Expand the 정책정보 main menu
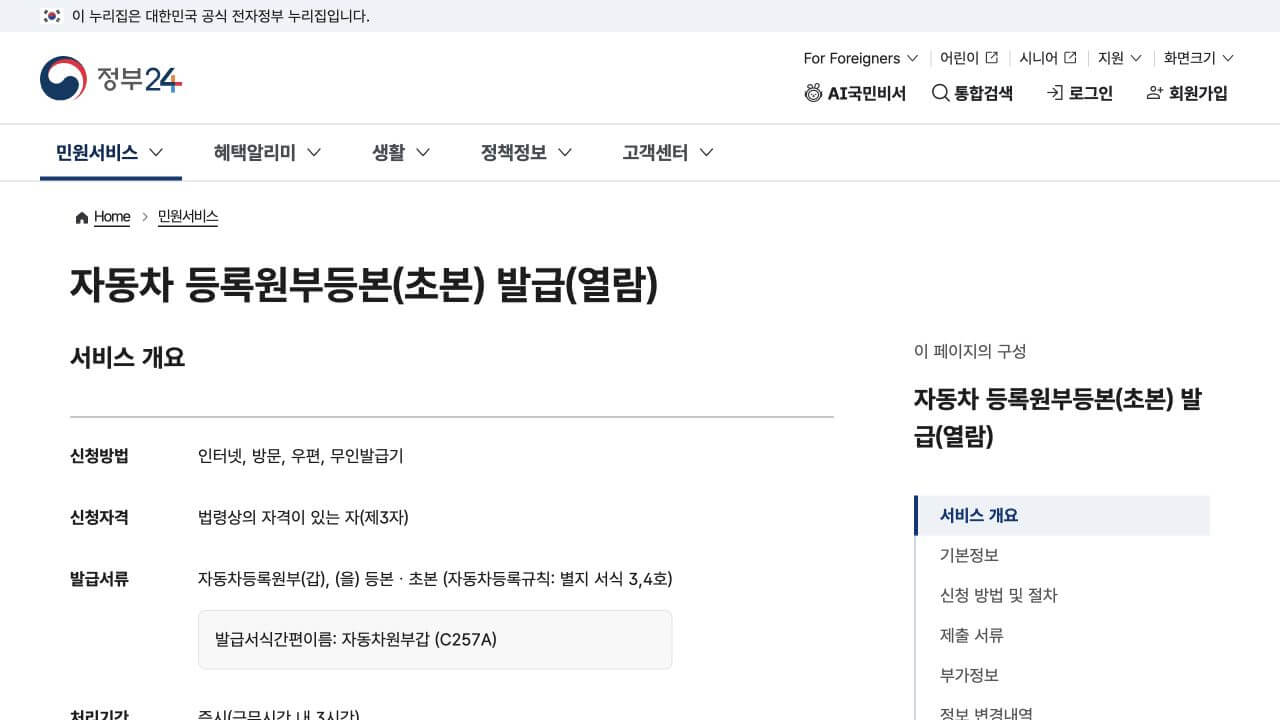1280x720 pixels. [x=526, y=152]
